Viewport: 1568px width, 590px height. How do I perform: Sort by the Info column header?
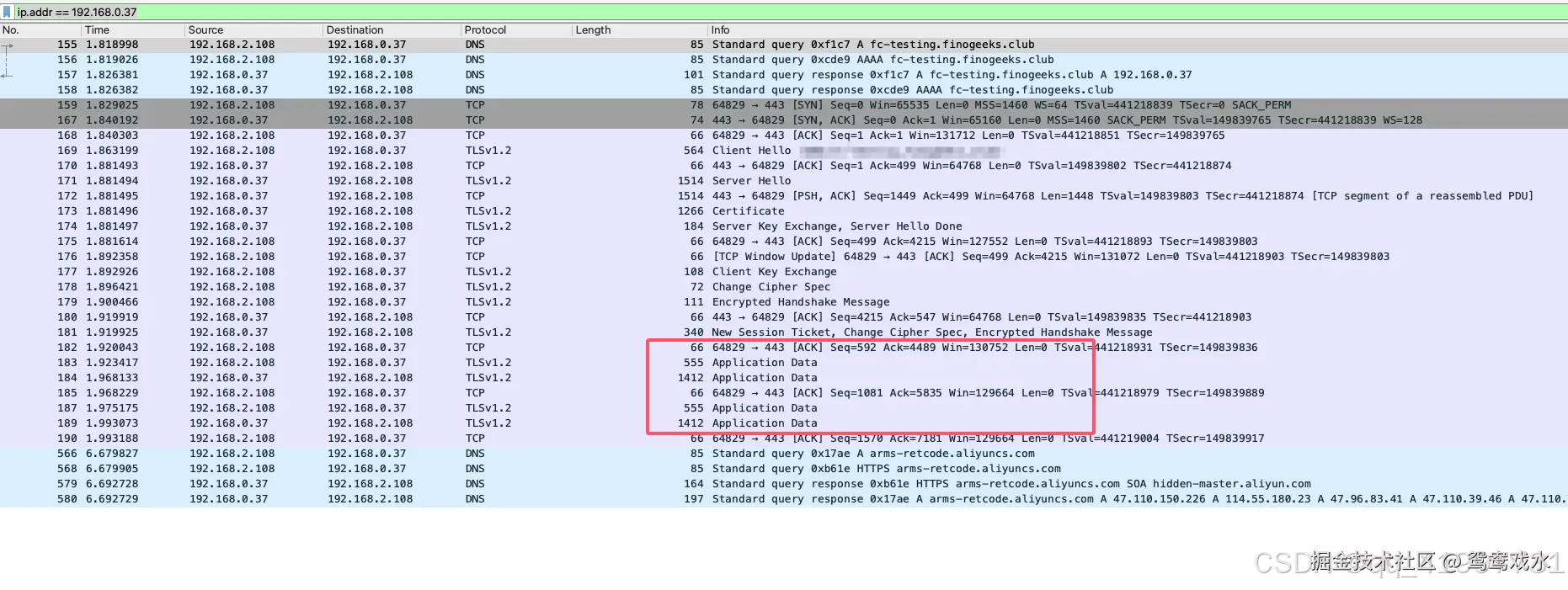[x=1138, y=29]
